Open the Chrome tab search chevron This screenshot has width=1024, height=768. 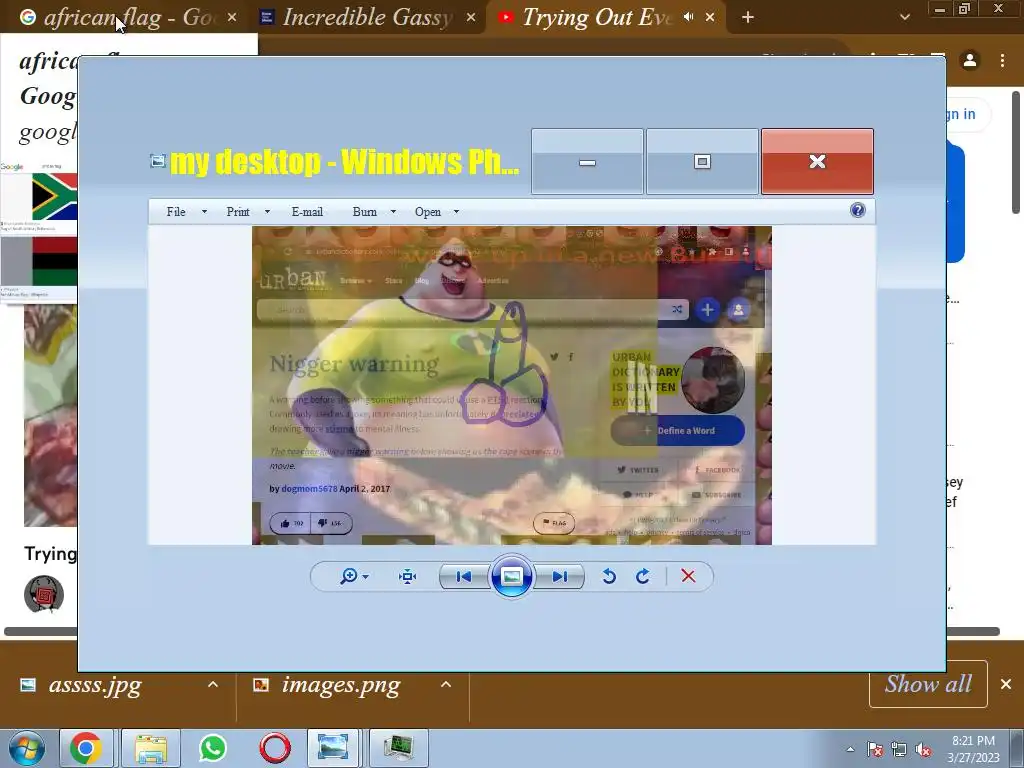coord(904,18)
